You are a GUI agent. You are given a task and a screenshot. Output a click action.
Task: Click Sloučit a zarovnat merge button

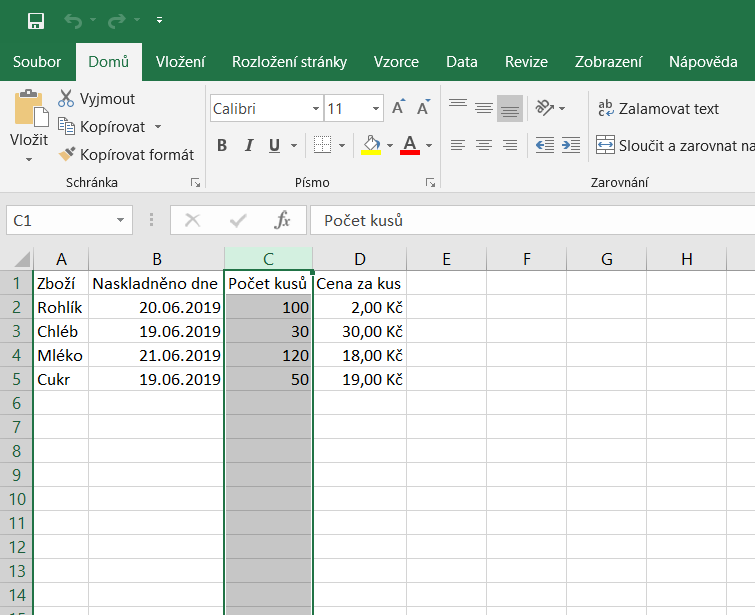pyautogui.click(x=675, y=145)
